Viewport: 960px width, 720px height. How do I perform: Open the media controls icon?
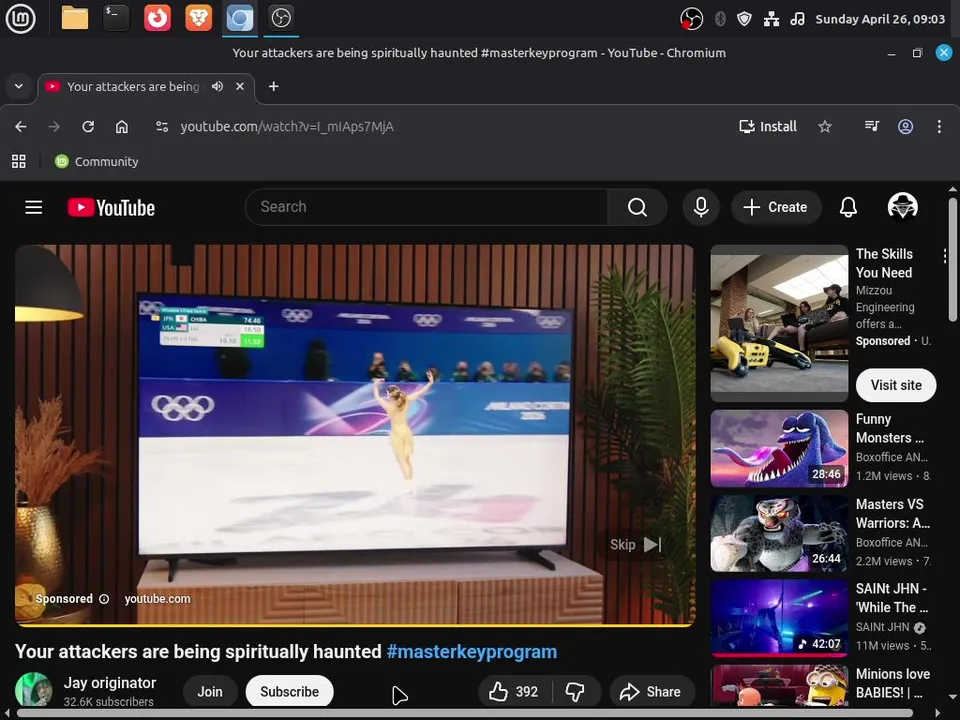pos(871,126)
